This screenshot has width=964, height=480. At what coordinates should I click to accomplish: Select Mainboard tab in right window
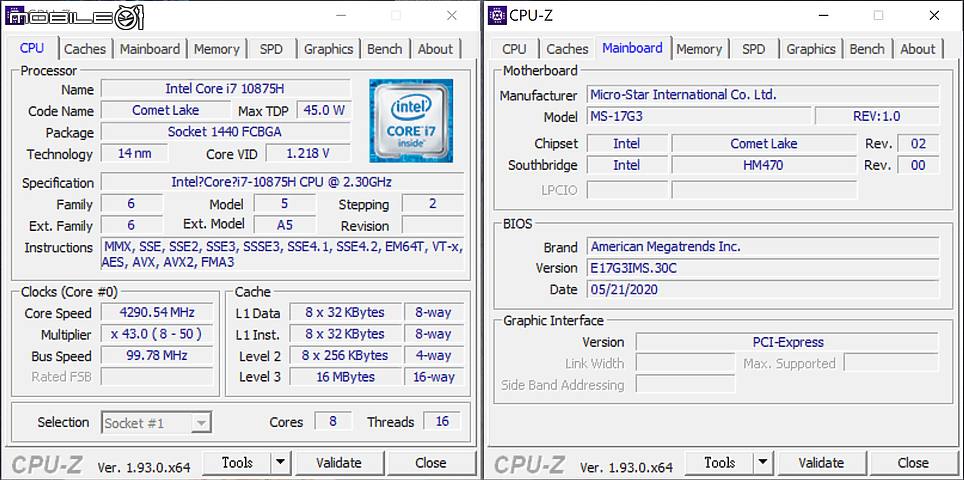point(633,48)
